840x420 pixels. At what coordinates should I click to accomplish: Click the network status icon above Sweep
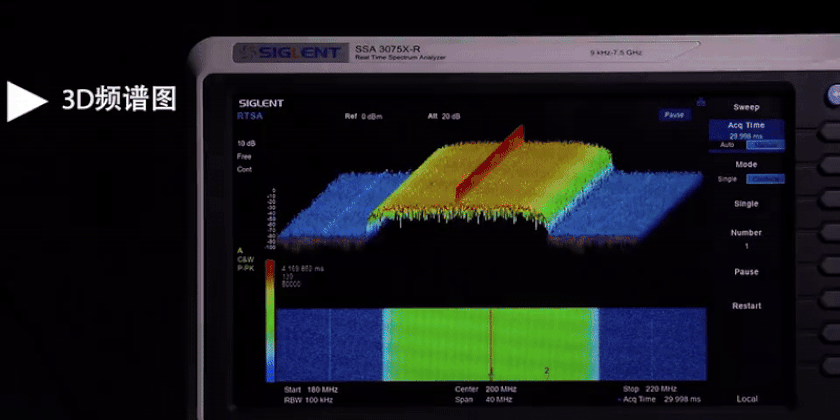pyautogui.click(x=701, y=101)
